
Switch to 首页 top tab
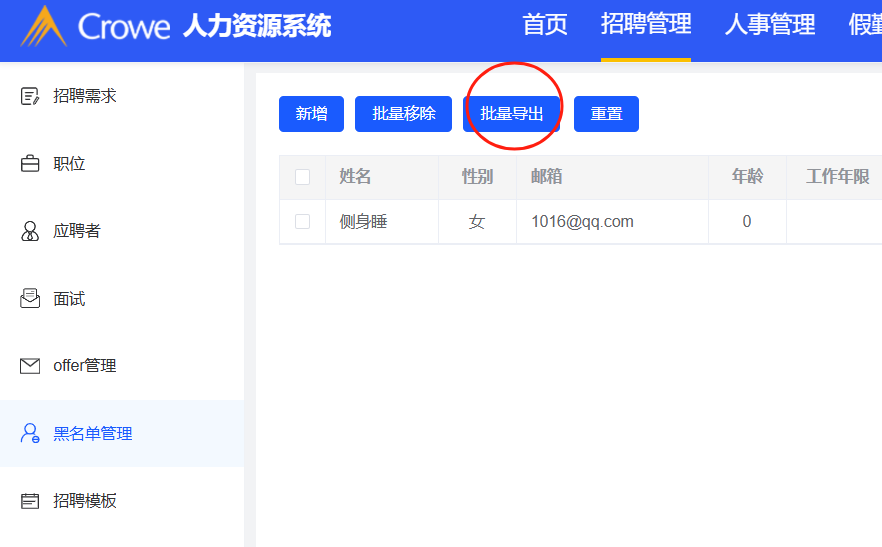[544, 25]
